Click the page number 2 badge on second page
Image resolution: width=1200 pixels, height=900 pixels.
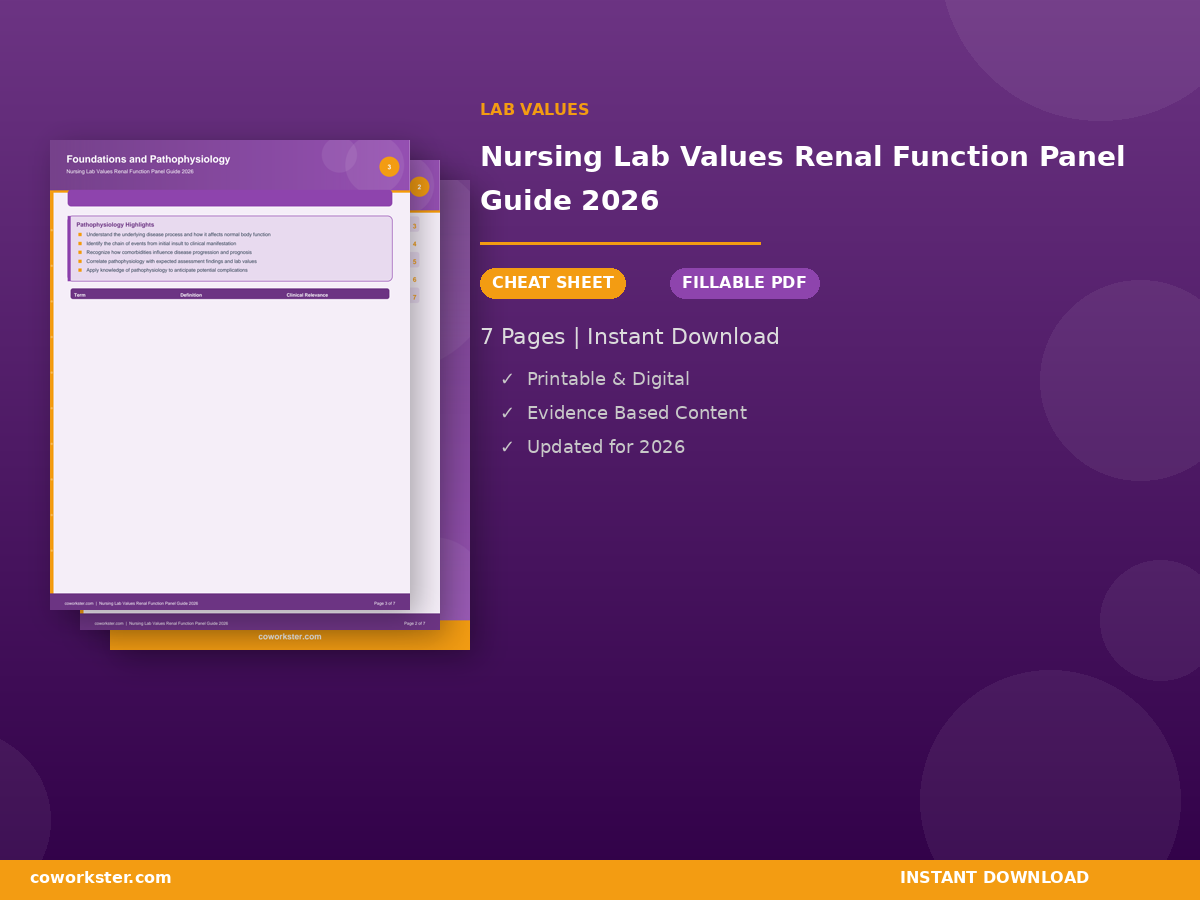419,187
